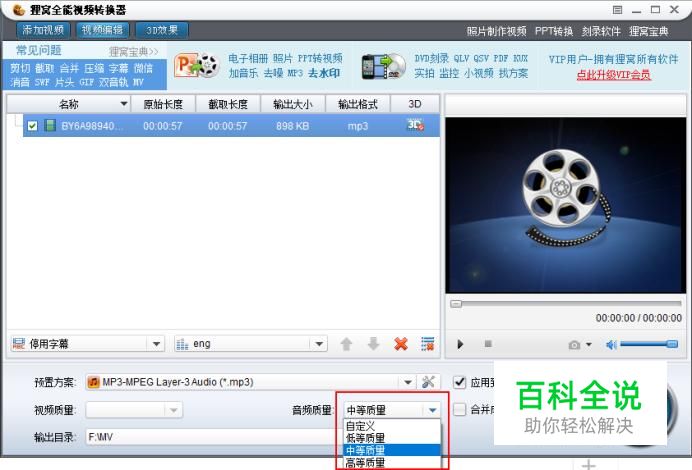Click the 字幕 help link
692x470 pixels.
[119, 68]
